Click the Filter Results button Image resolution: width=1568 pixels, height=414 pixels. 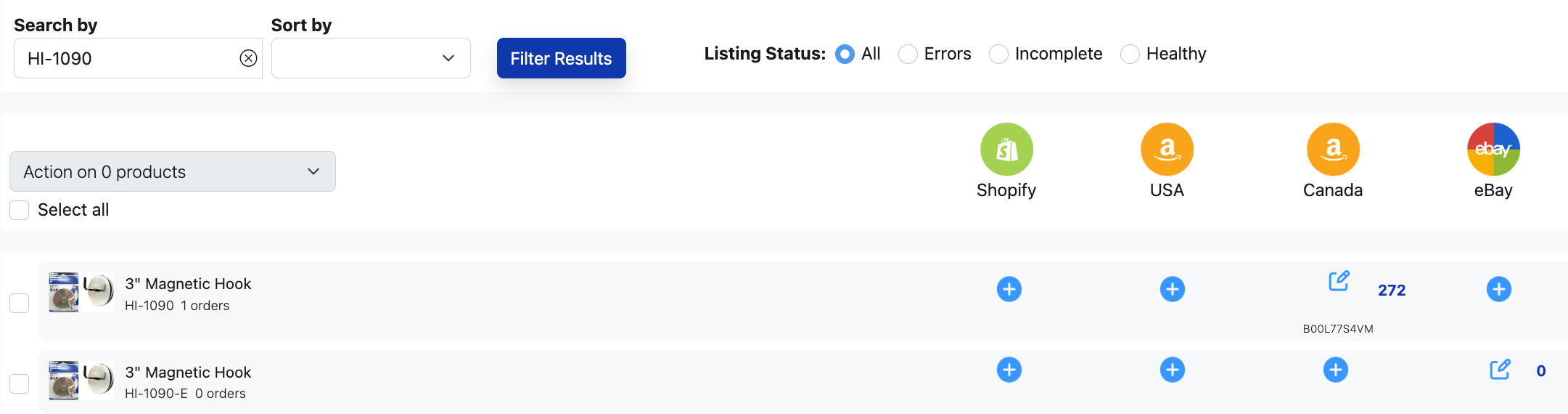(x=561, y=58)
